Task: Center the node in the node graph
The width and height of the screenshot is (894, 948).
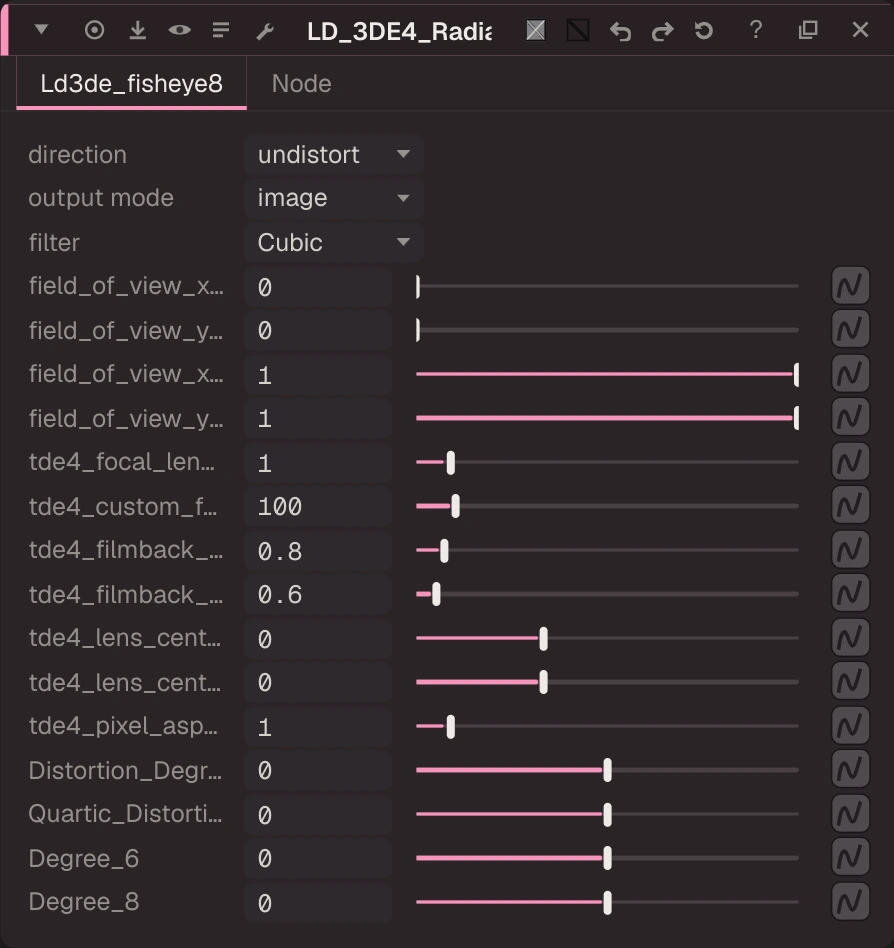Action: (94, 30)
